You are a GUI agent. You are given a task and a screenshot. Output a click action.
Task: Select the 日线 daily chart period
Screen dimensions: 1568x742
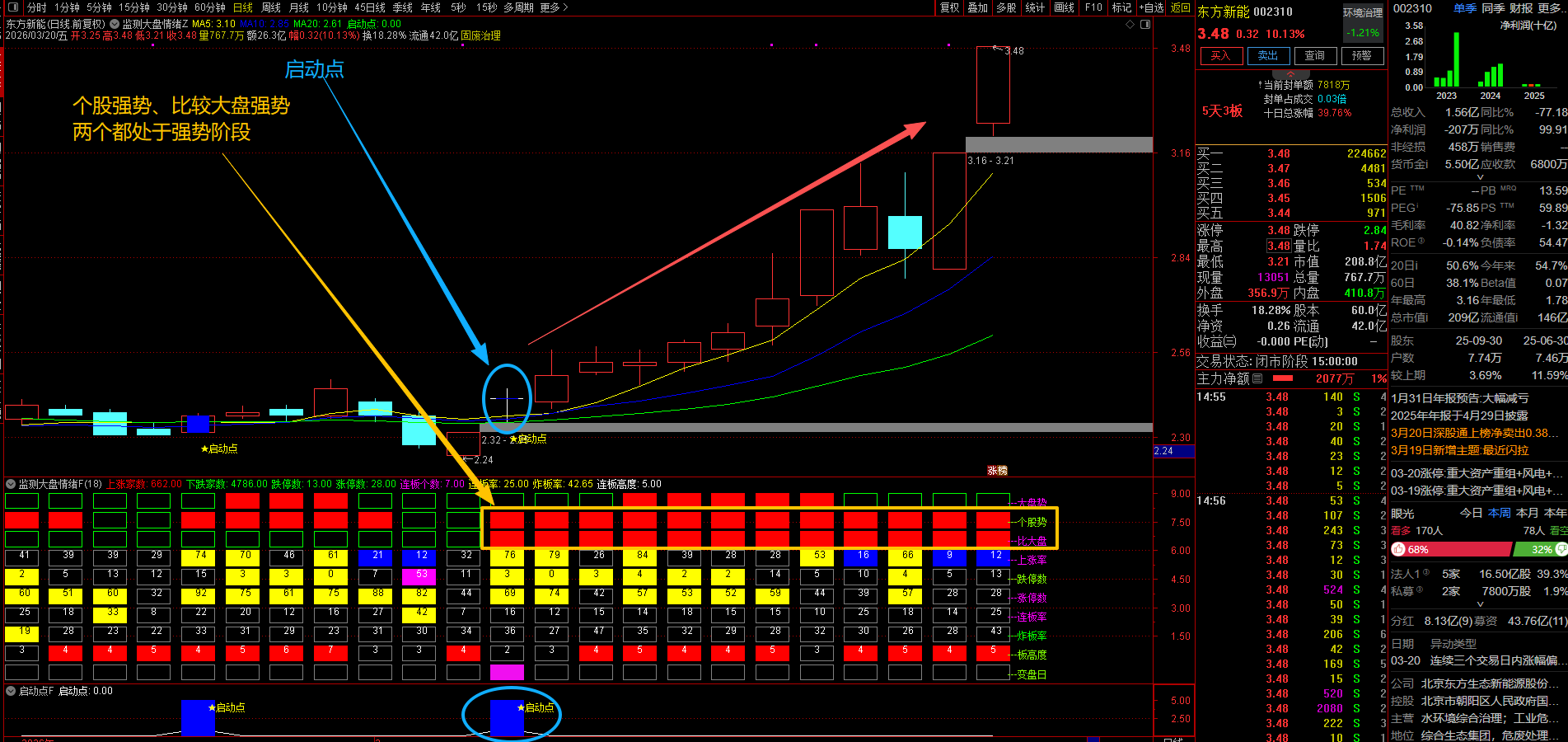coord(243,7)
